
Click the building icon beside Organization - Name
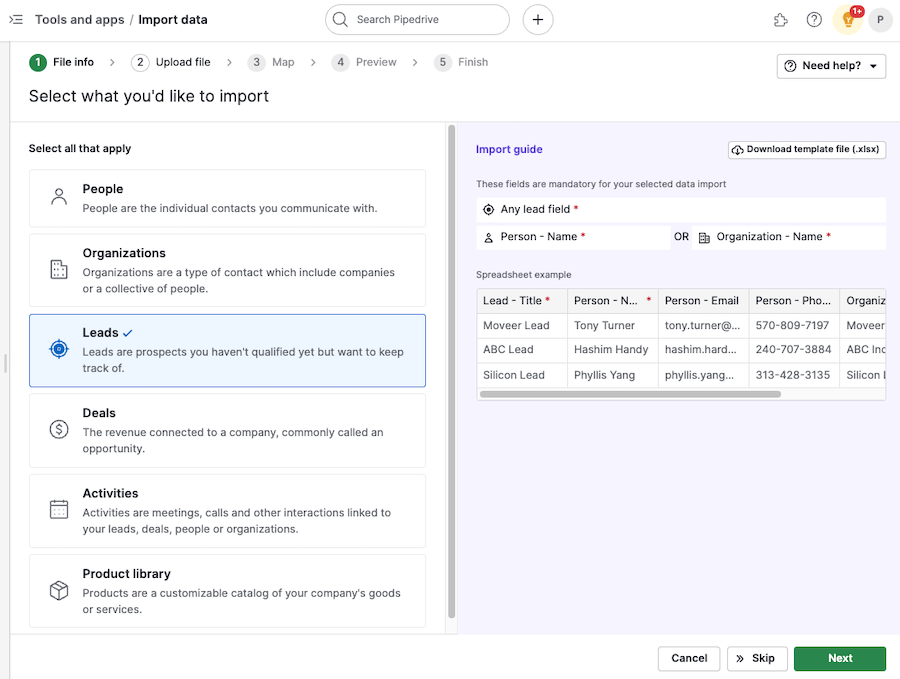tap(704, 237)
